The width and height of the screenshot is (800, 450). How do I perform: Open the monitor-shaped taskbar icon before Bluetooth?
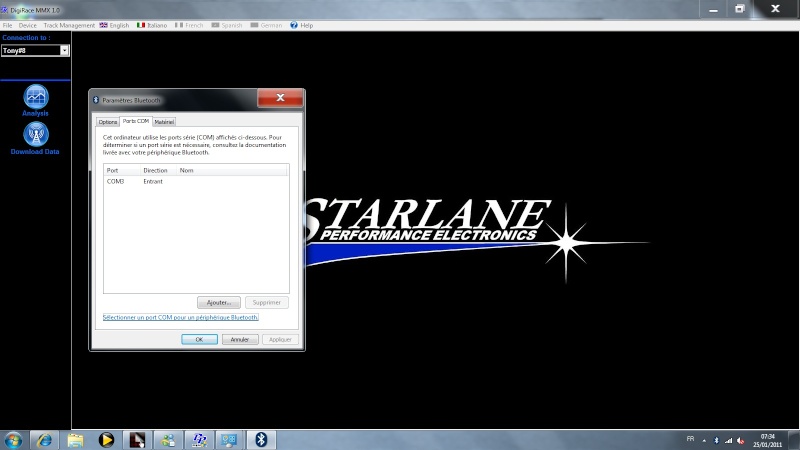tap(230, 440)
